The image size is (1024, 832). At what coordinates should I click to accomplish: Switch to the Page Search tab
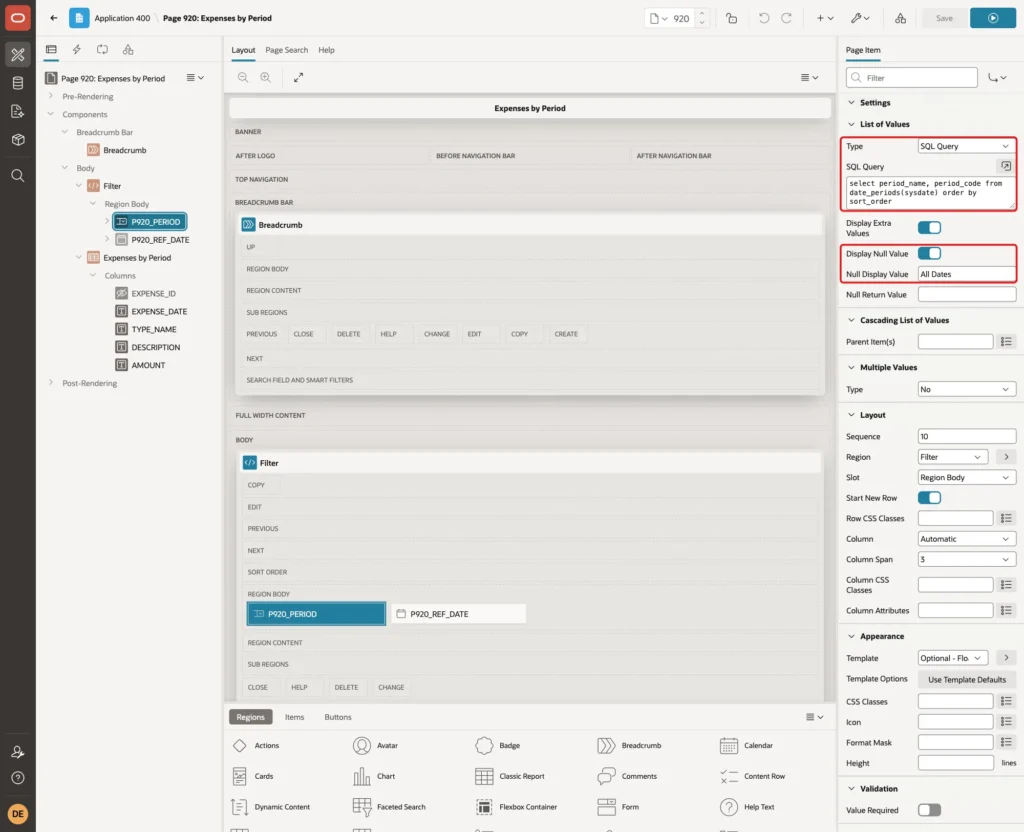286,50
